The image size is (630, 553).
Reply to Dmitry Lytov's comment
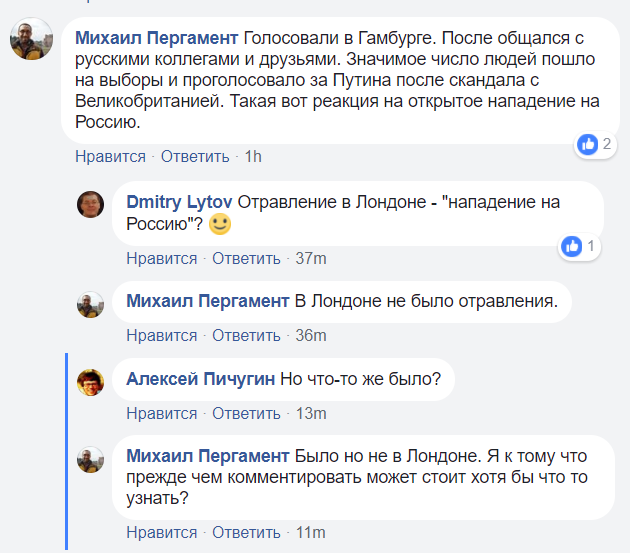coord(246,259)
